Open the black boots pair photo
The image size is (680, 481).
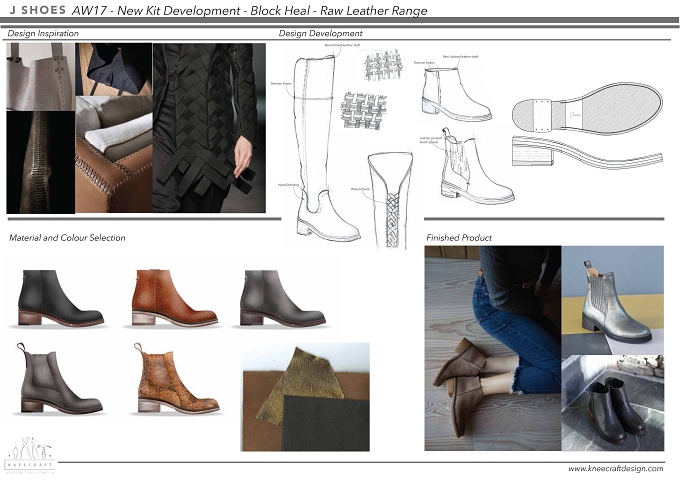[613, 403]
